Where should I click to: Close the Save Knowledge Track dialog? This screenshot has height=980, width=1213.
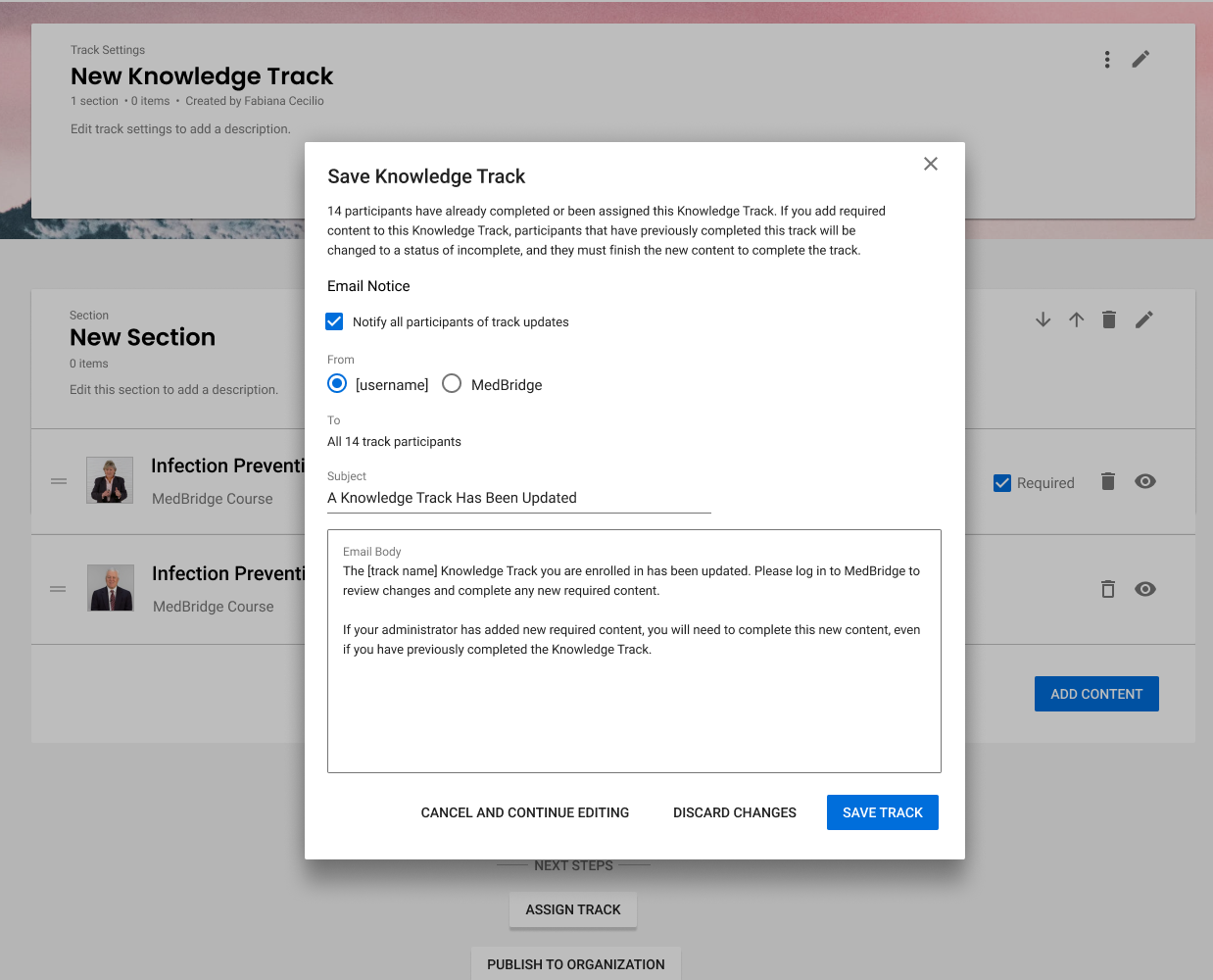(x=931, y=164)
